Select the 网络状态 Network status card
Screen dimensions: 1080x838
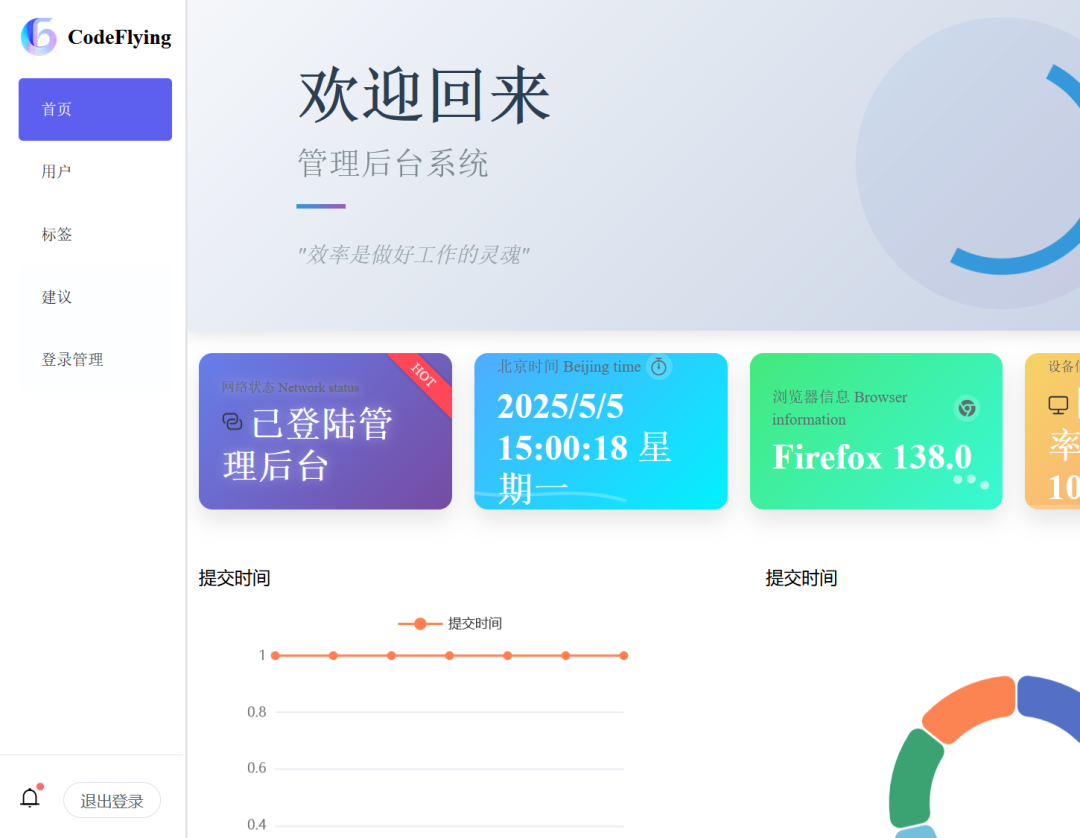(325, 432)
